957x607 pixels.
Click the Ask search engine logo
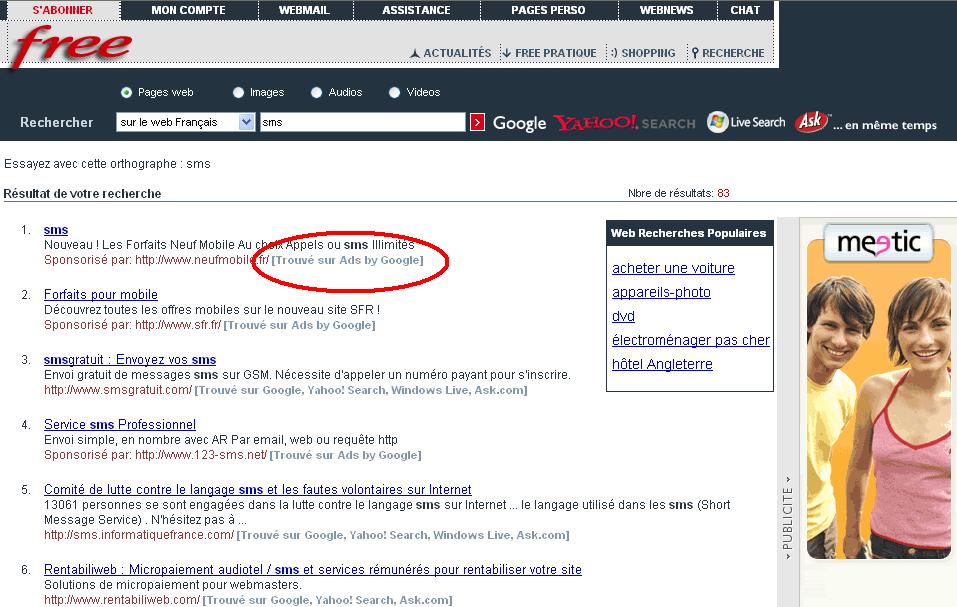(812, 121)
